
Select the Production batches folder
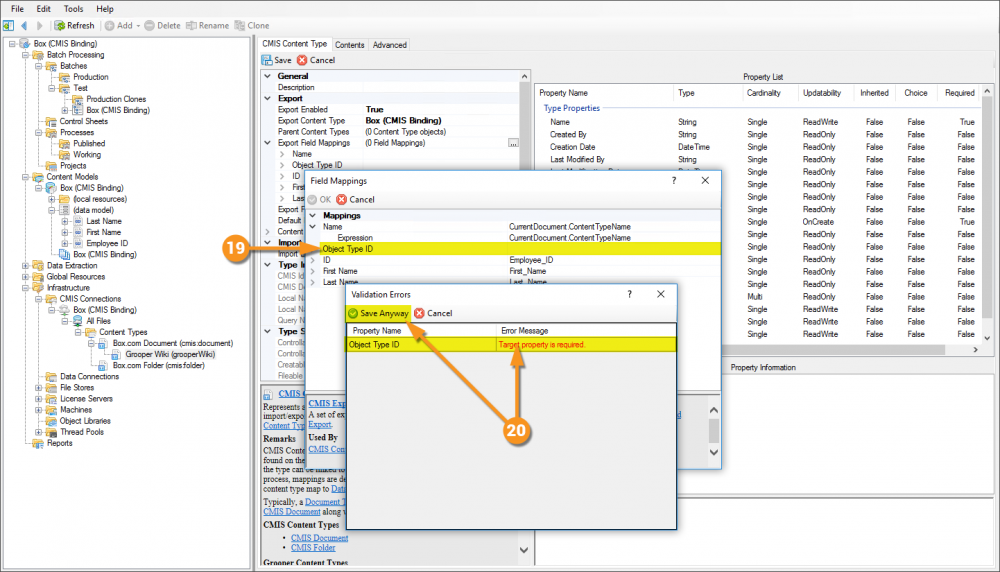pyautogui.click(x=91, y=77)
